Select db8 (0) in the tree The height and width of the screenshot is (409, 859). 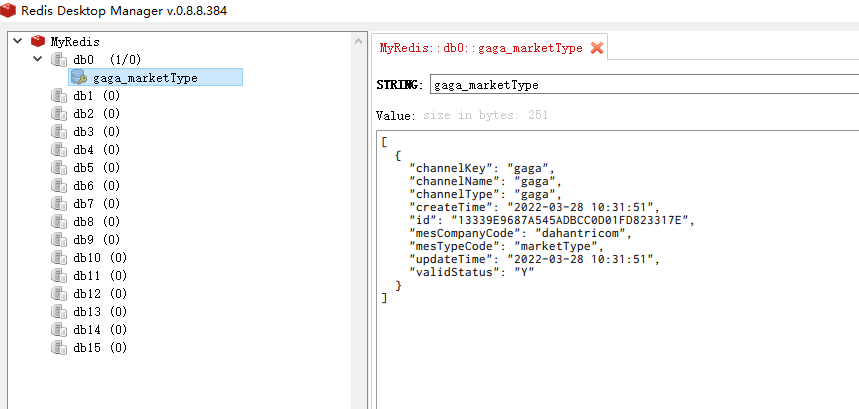96,222
